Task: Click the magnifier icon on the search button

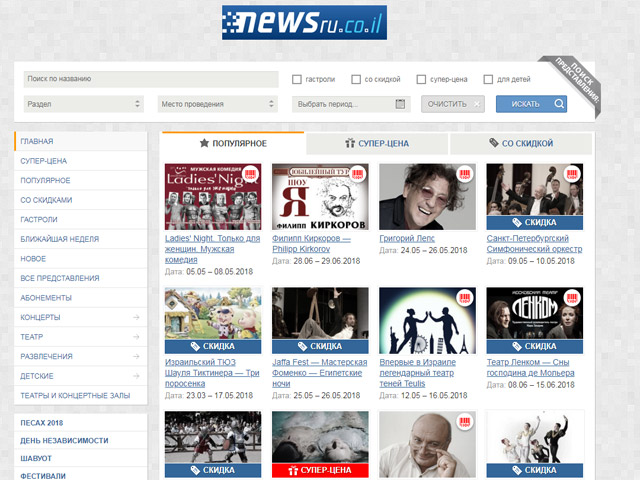Action: [x=559, y=104]
